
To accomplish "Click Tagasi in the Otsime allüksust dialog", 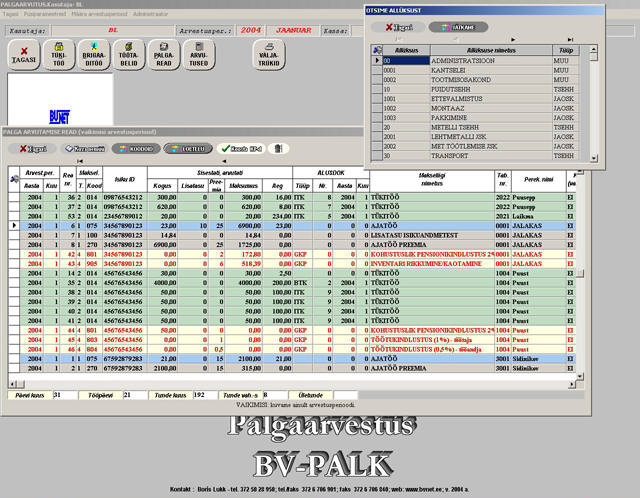I will (x=398, y=27).
